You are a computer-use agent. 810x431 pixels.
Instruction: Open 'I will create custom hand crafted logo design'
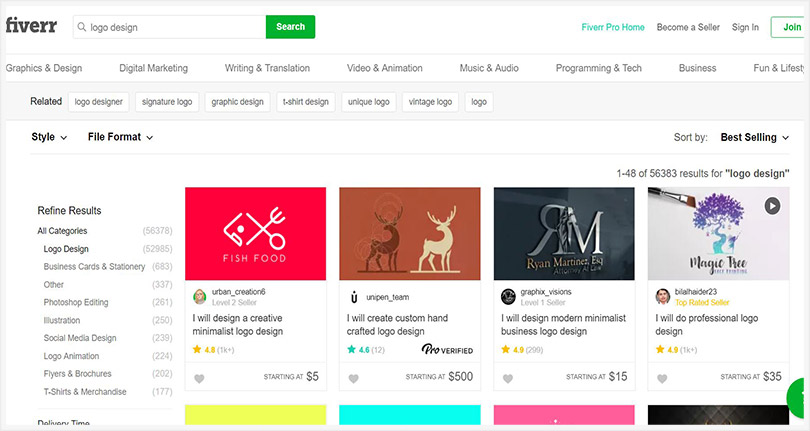[x=397, y=325]
